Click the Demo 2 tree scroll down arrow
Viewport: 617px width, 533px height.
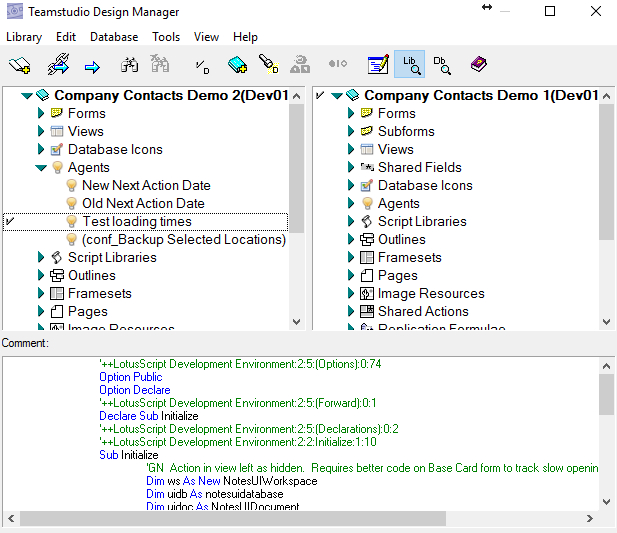point(297,322)
